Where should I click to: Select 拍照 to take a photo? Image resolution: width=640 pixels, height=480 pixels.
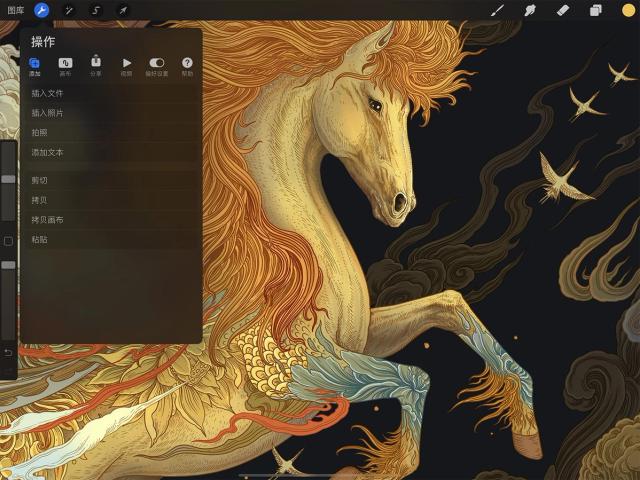tap(111, 133)
